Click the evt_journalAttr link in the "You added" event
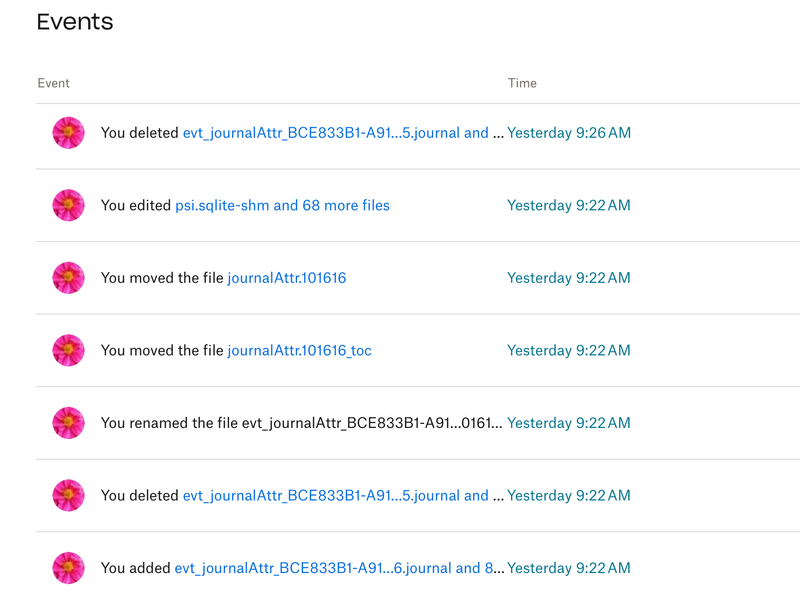The width and height of the screenshot is (800, 604). tap(338, 568)
